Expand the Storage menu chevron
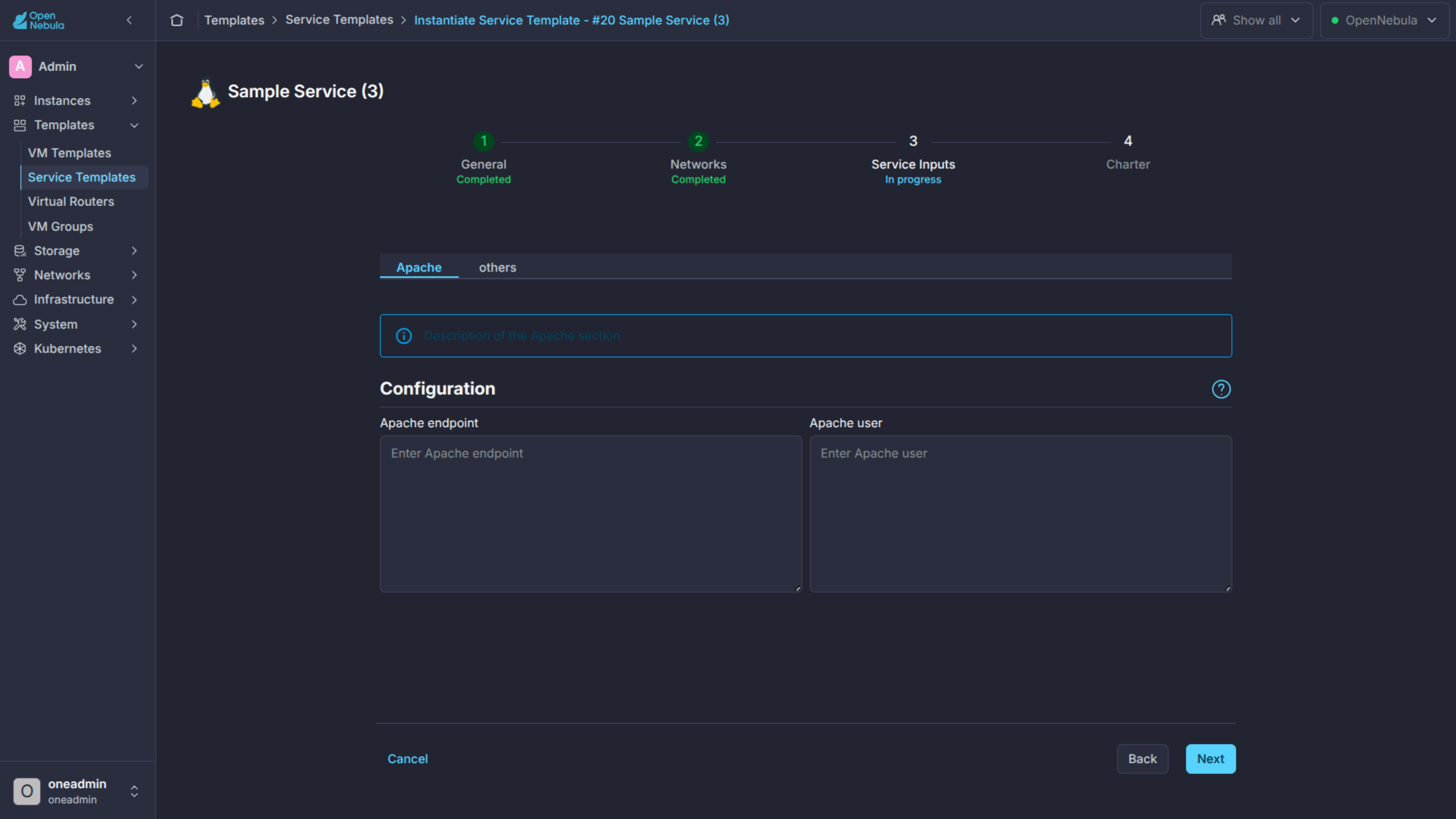Screen dimensions: 1456x819 134,251
